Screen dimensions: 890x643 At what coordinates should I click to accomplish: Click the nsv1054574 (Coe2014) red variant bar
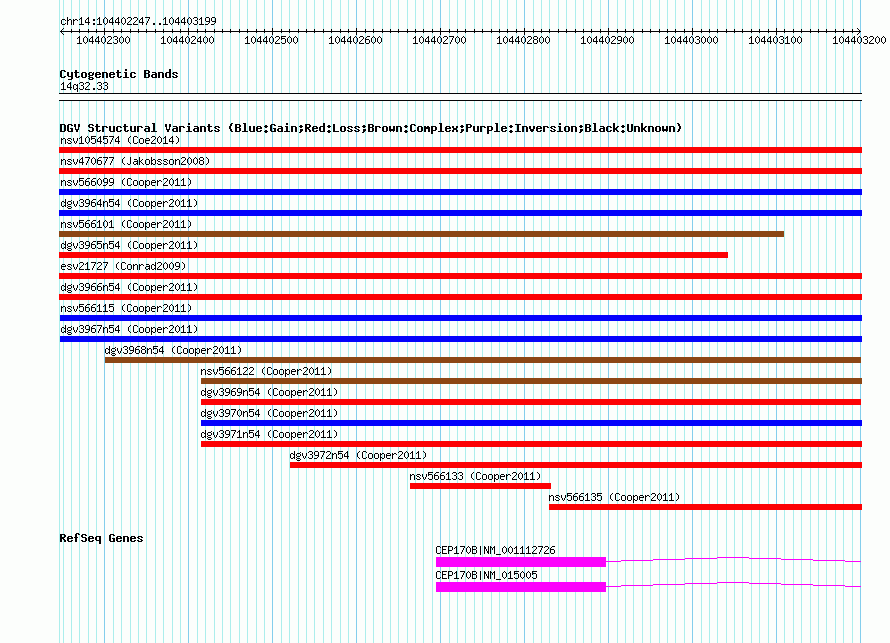(460, 150)
